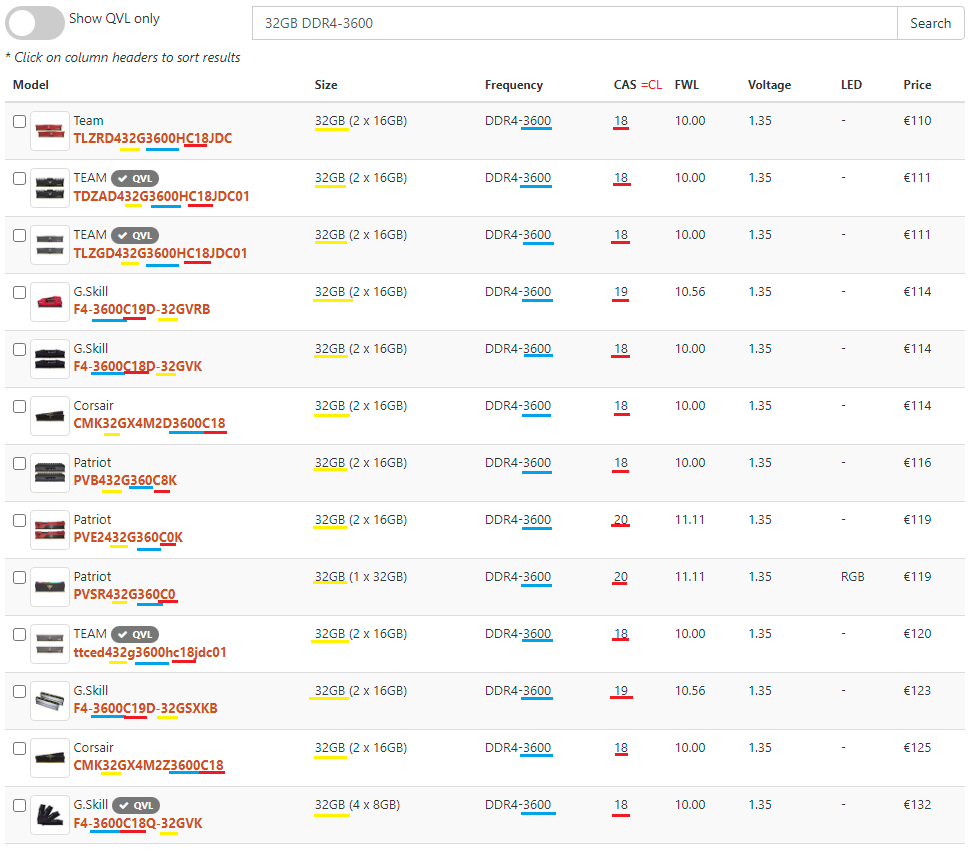This screenshot has height=854, width=968.
Task: Click the red RAM thumbnail for TLZRD432G3600HC18JDC
Action: pos(50,130)
